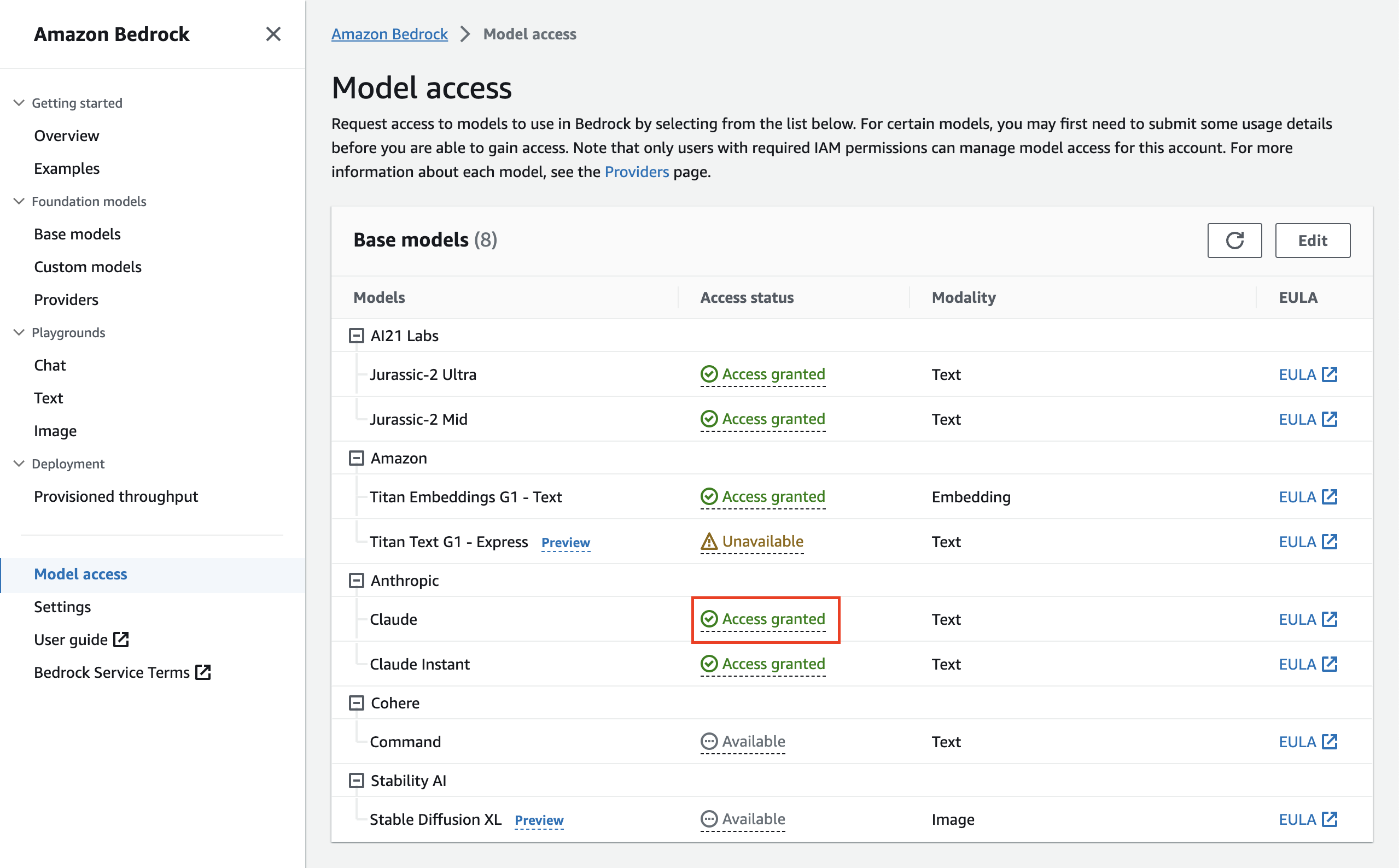Screen dimensions: 1399x868
Task: Collapse the Getting started sidebar section
Action: point(19,103)
